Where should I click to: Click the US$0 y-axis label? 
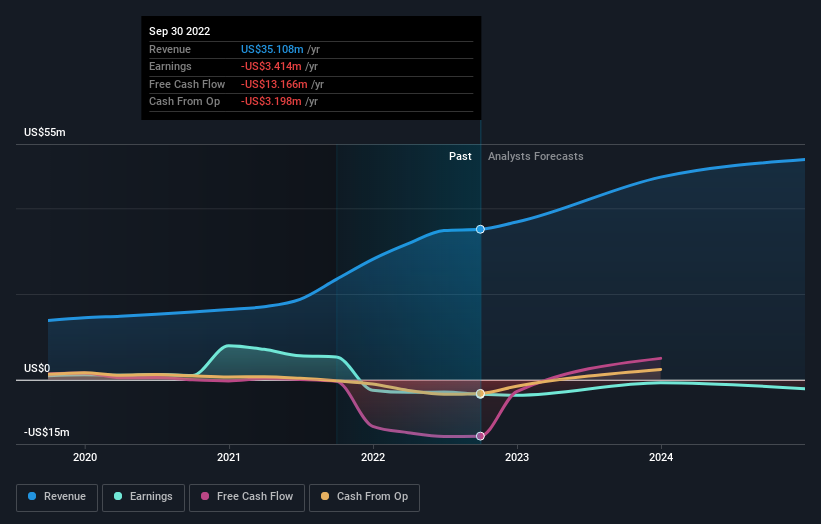37,368
